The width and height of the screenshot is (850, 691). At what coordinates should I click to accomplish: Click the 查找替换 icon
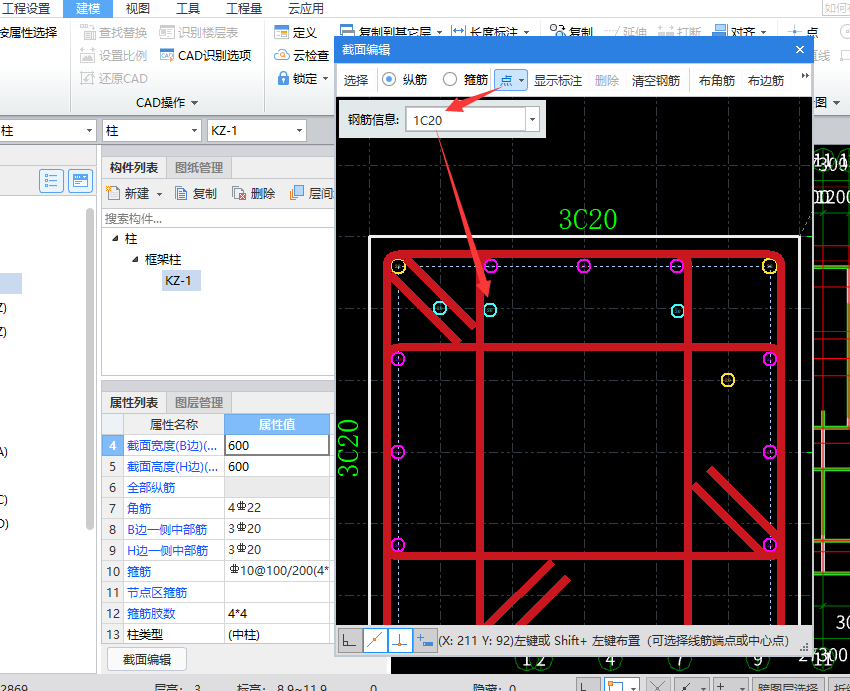click(x=88, y=33)
